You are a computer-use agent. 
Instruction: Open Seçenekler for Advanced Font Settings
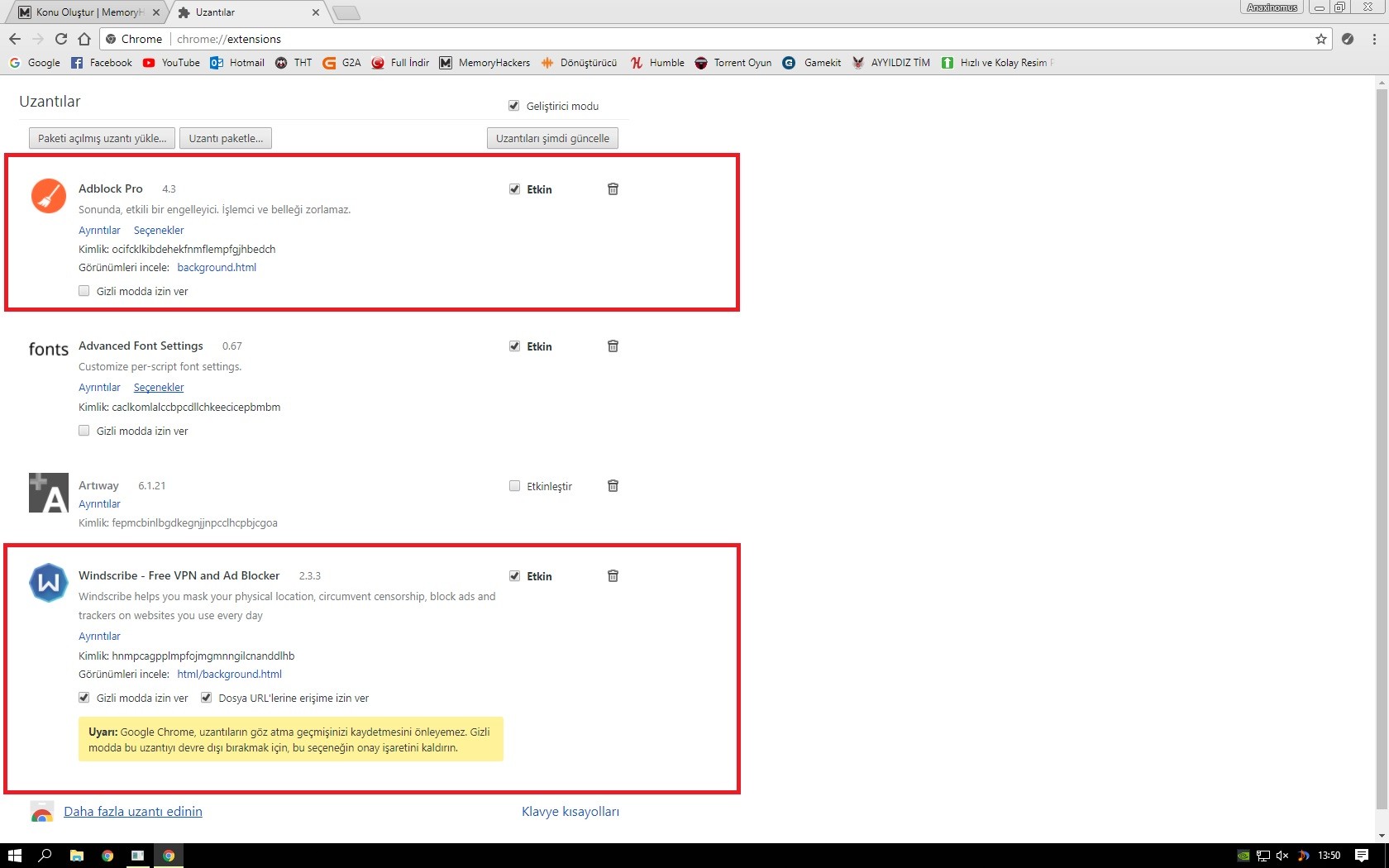coord(159,388)
